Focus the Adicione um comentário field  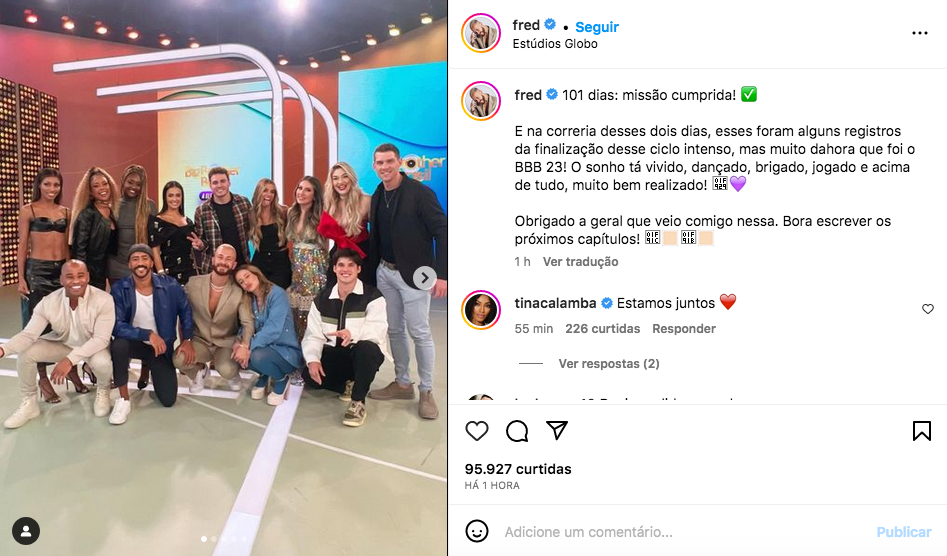pyautogui.click(x=682, y=532)
